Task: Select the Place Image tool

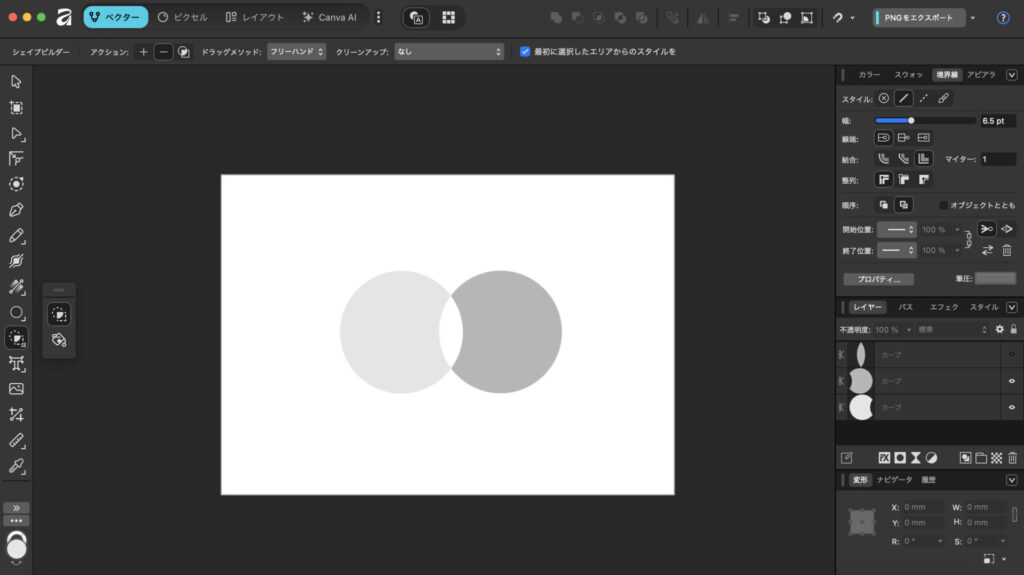Action: click(16, 389)
